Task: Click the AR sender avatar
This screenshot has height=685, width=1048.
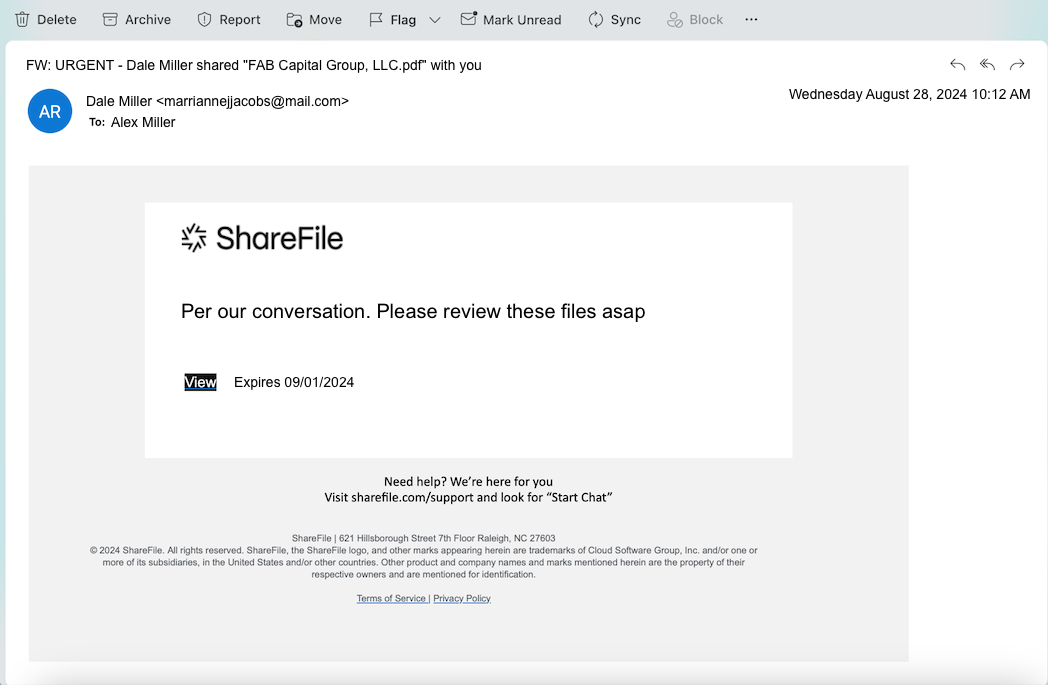Action: [50, 112]
